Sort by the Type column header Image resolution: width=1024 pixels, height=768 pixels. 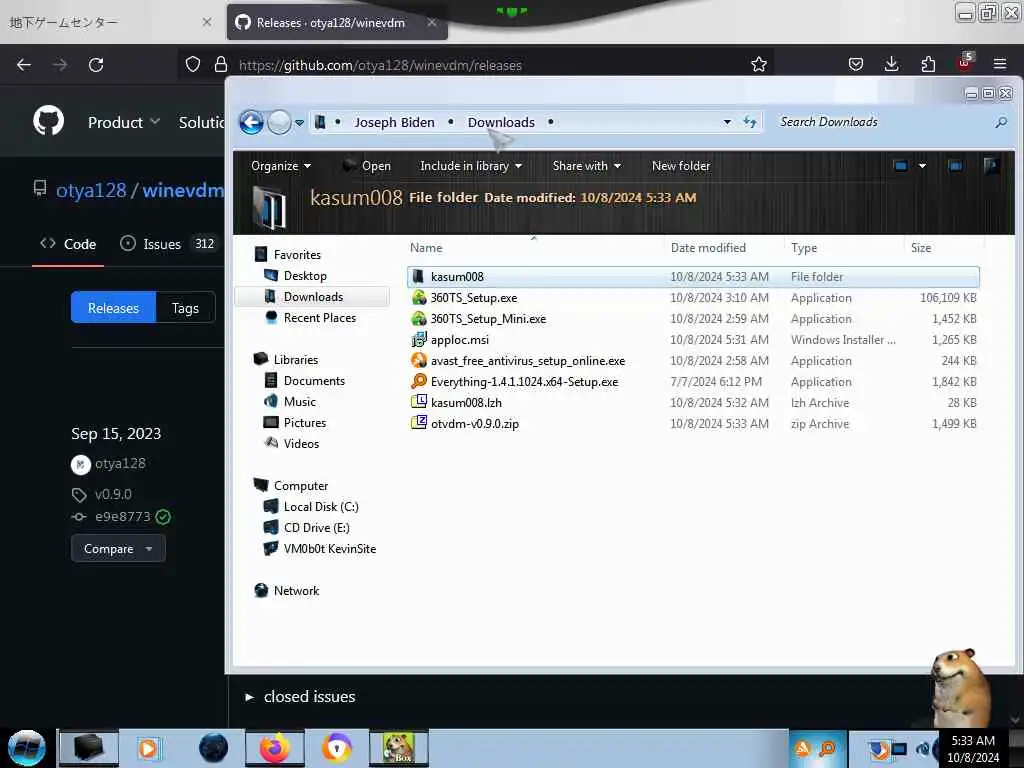point(804,248)
